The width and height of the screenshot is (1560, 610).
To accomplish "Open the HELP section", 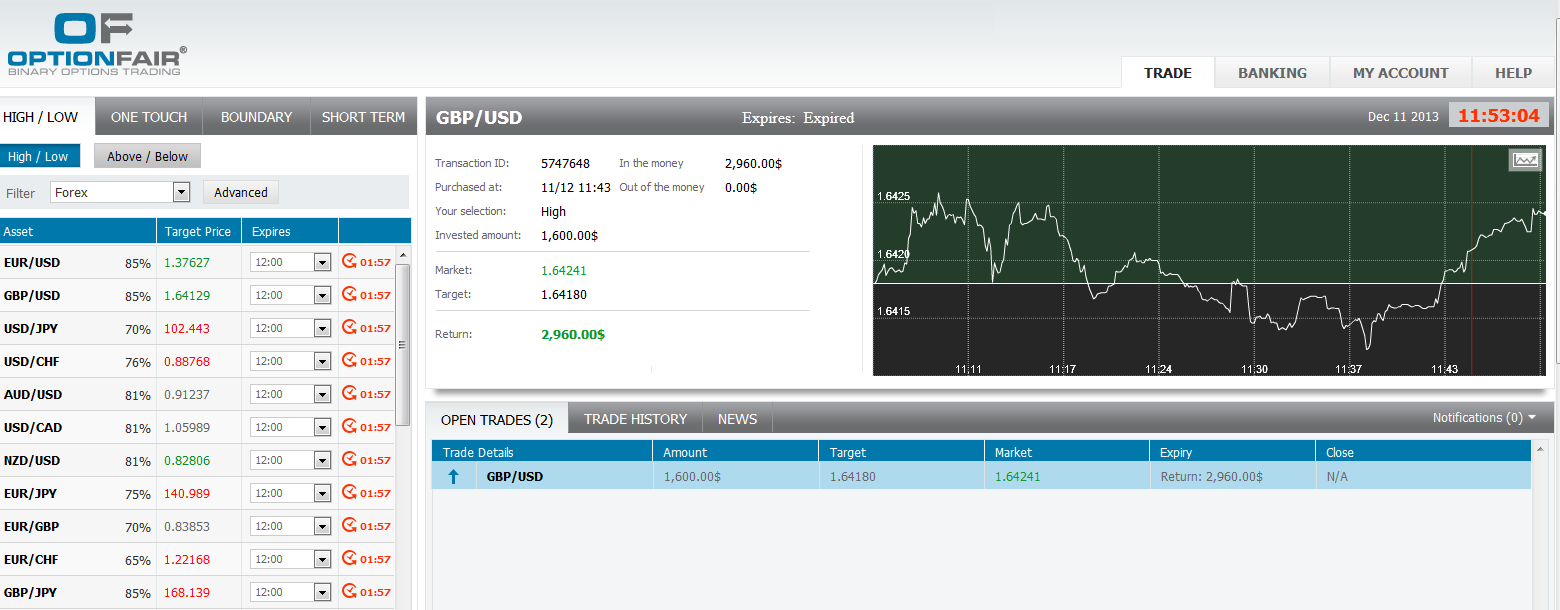I will [x=1513, y=72].
